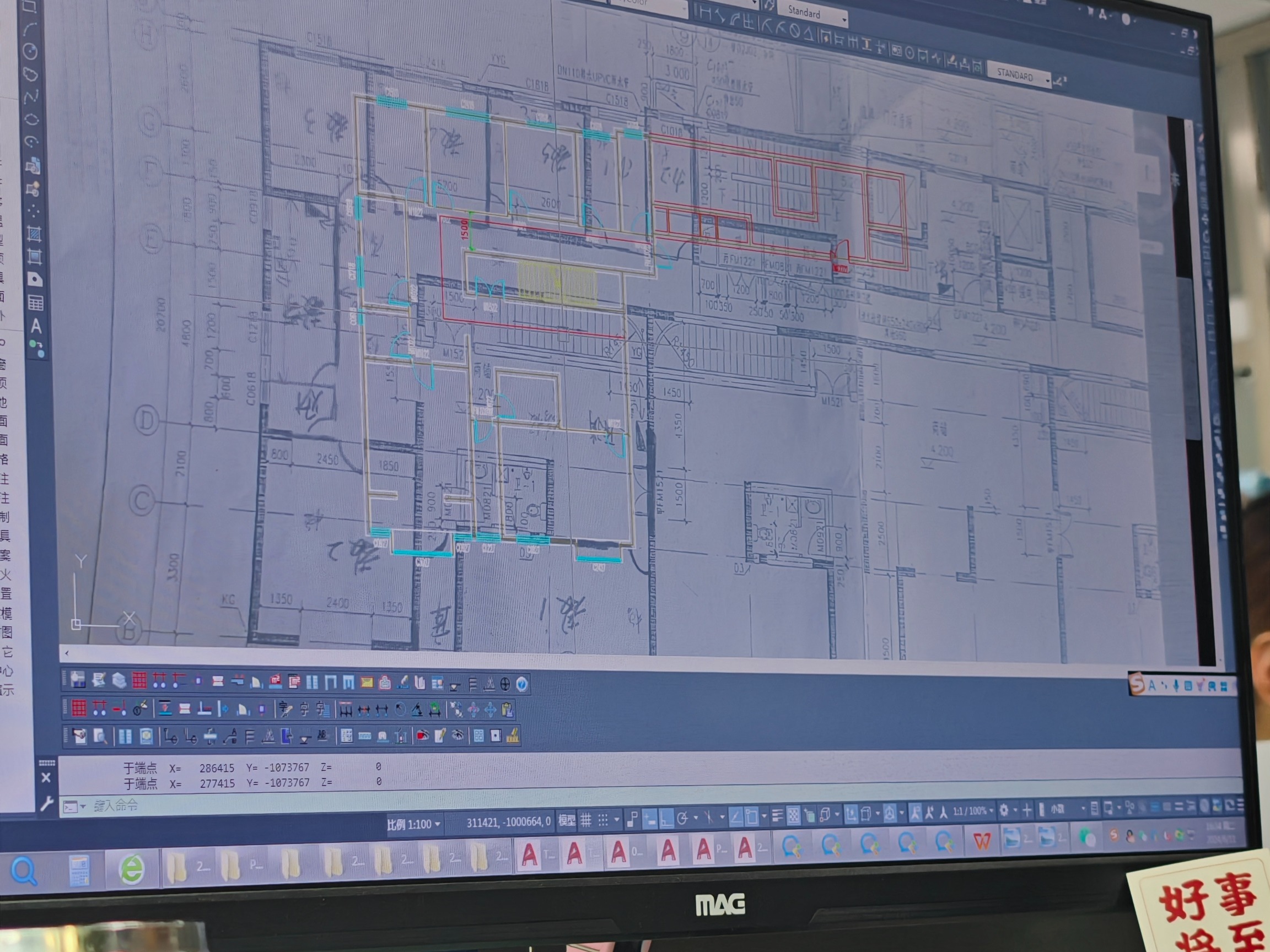Open the Make Block tool

33,188
